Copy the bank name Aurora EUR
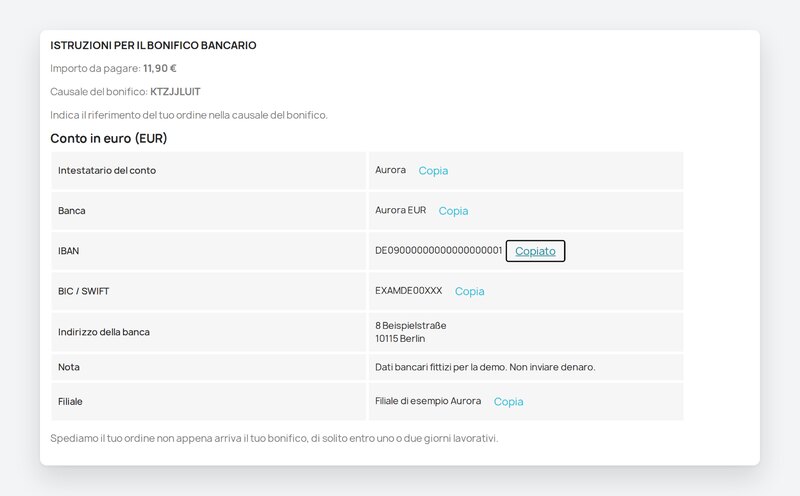Image resolution: width=800 pixels, height=496 pixels. (x=453, y=211)
